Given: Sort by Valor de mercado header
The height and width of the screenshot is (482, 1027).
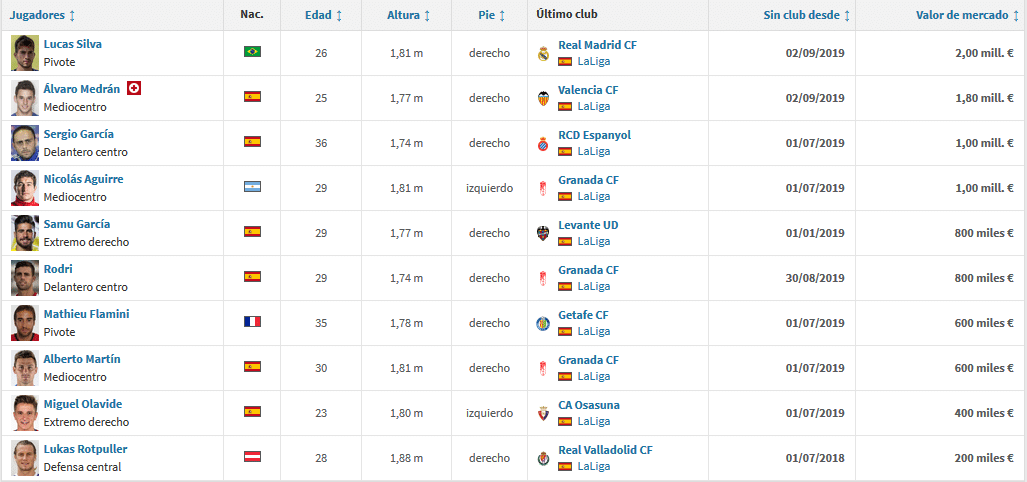Looking at the screenshot, I should pos(966,15).
